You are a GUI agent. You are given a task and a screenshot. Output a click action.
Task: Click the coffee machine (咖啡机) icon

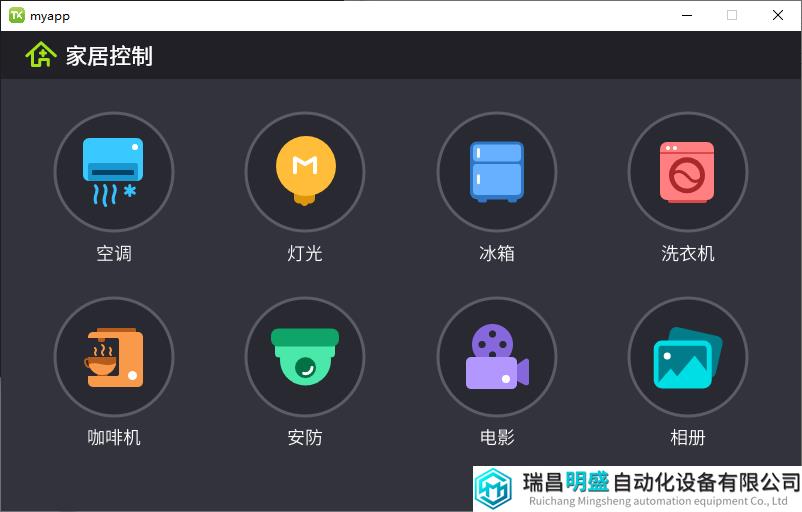114,357
